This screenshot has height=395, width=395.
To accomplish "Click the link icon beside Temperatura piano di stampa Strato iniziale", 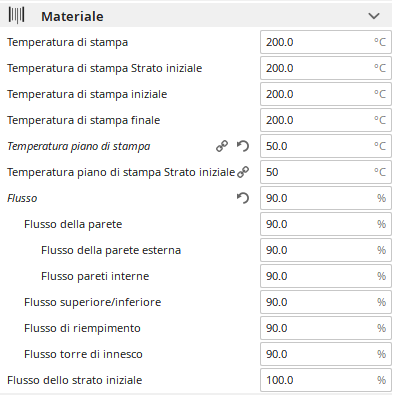I will pos(243,172).
